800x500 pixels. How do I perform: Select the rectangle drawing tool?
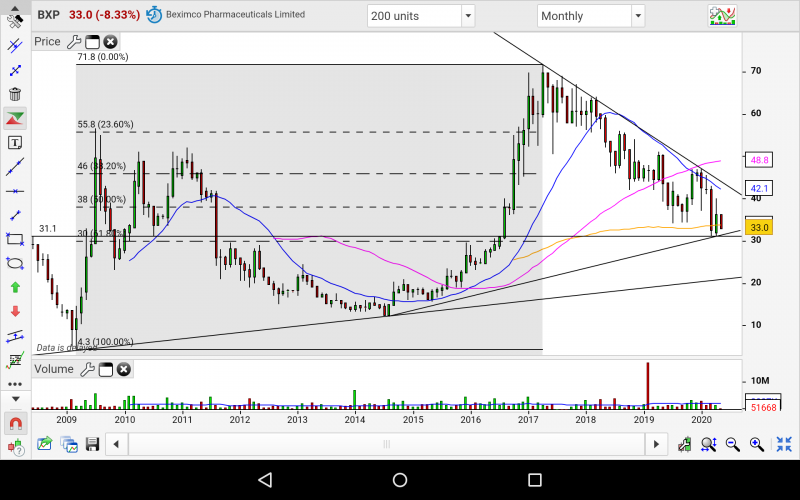point(15,239)
